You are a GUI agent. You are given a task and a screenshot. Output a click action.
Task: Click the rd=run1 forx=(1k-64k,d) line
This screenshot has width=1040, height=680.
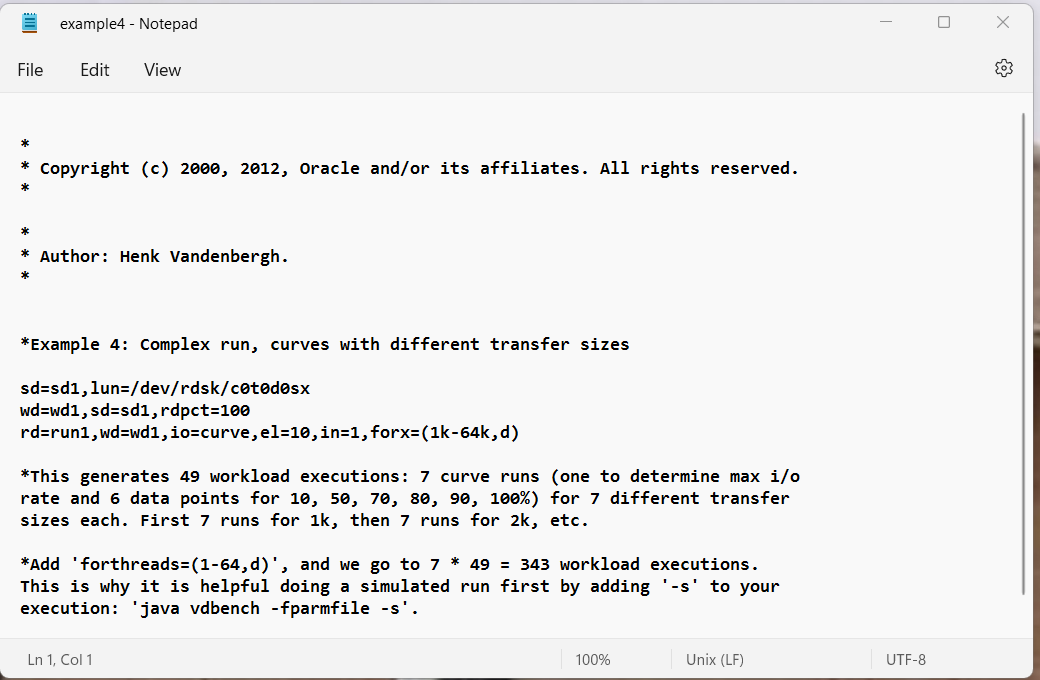coord(270,433)
